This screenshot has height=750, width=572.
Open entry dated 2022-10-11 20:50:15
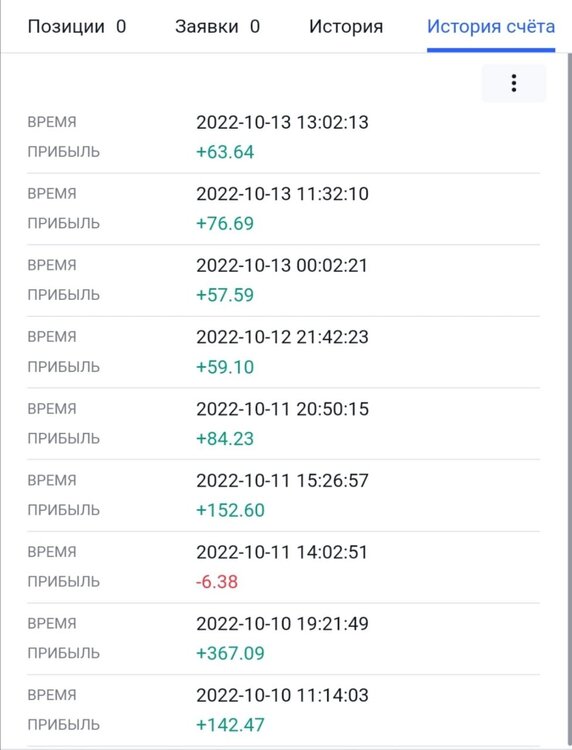pos(283,424)
